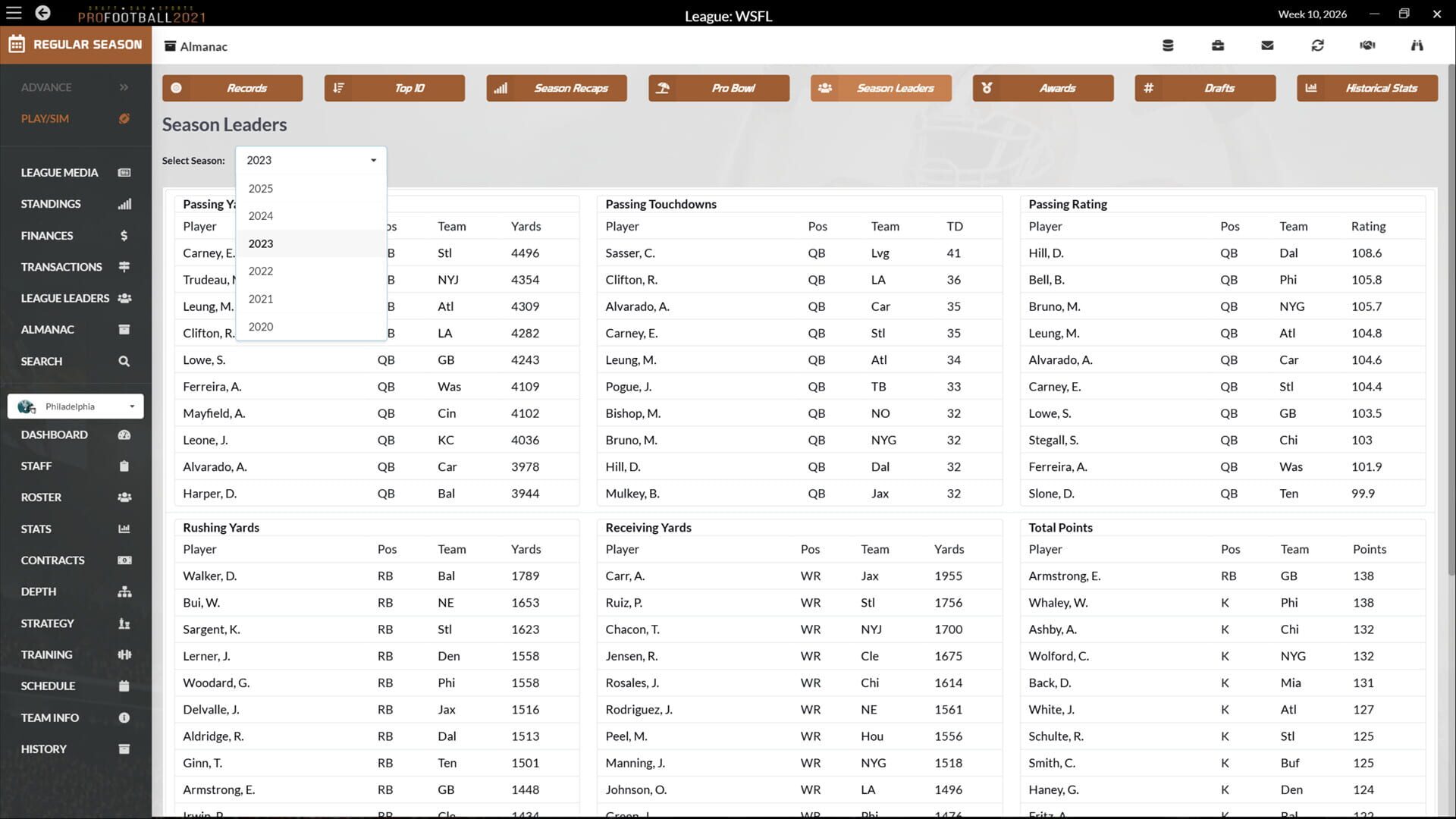
Task: Open the database icon in top toolbar
Action: pos(1168,45)
